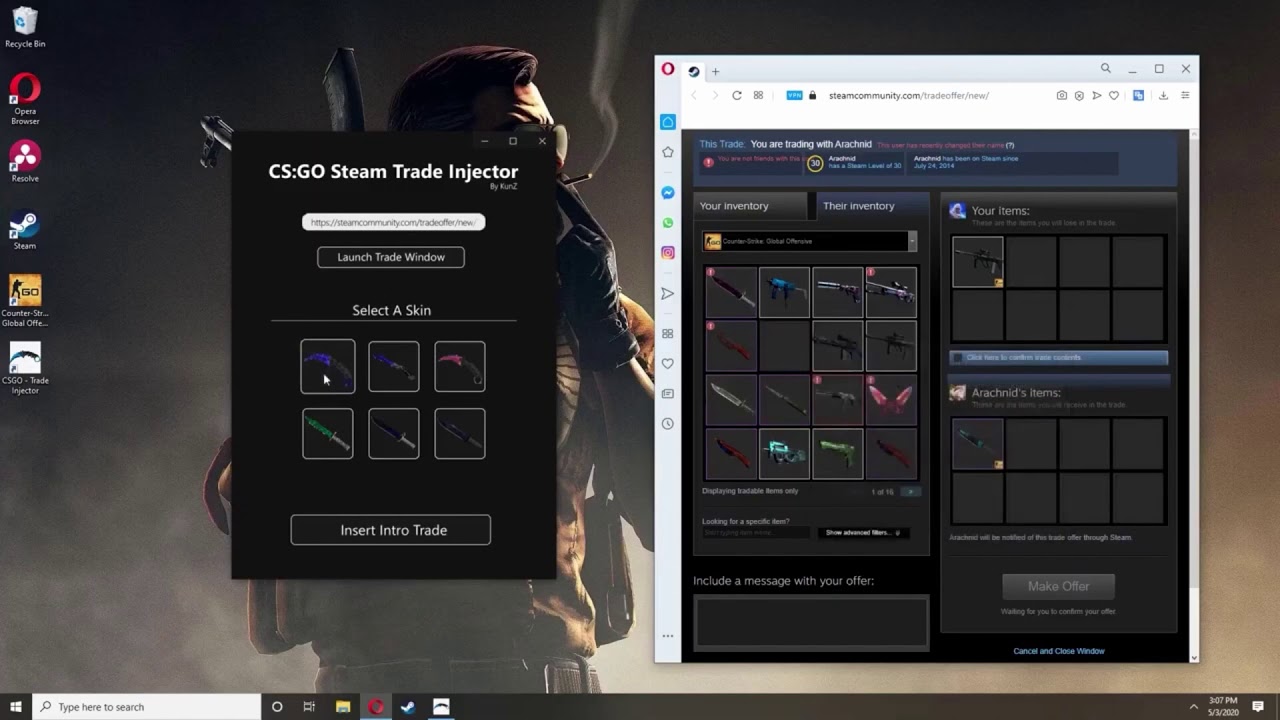Open the Resolve desktop shortcut
1280x720 pixels.
25,161
